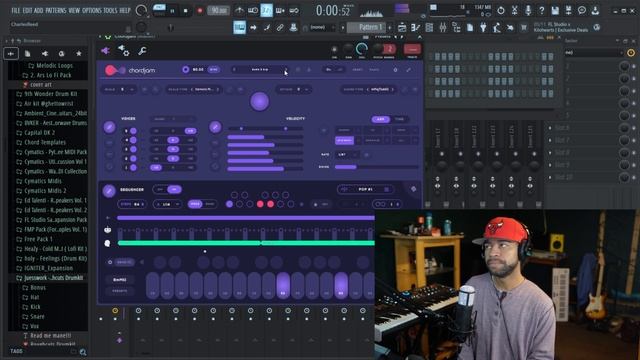Click the tempo BPM field
640x360 pixels.
218,11
